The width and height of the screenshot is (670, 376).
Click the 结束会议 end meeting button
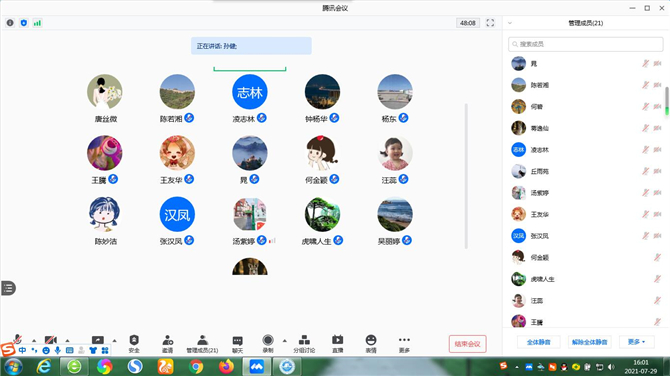pos(467,344)
